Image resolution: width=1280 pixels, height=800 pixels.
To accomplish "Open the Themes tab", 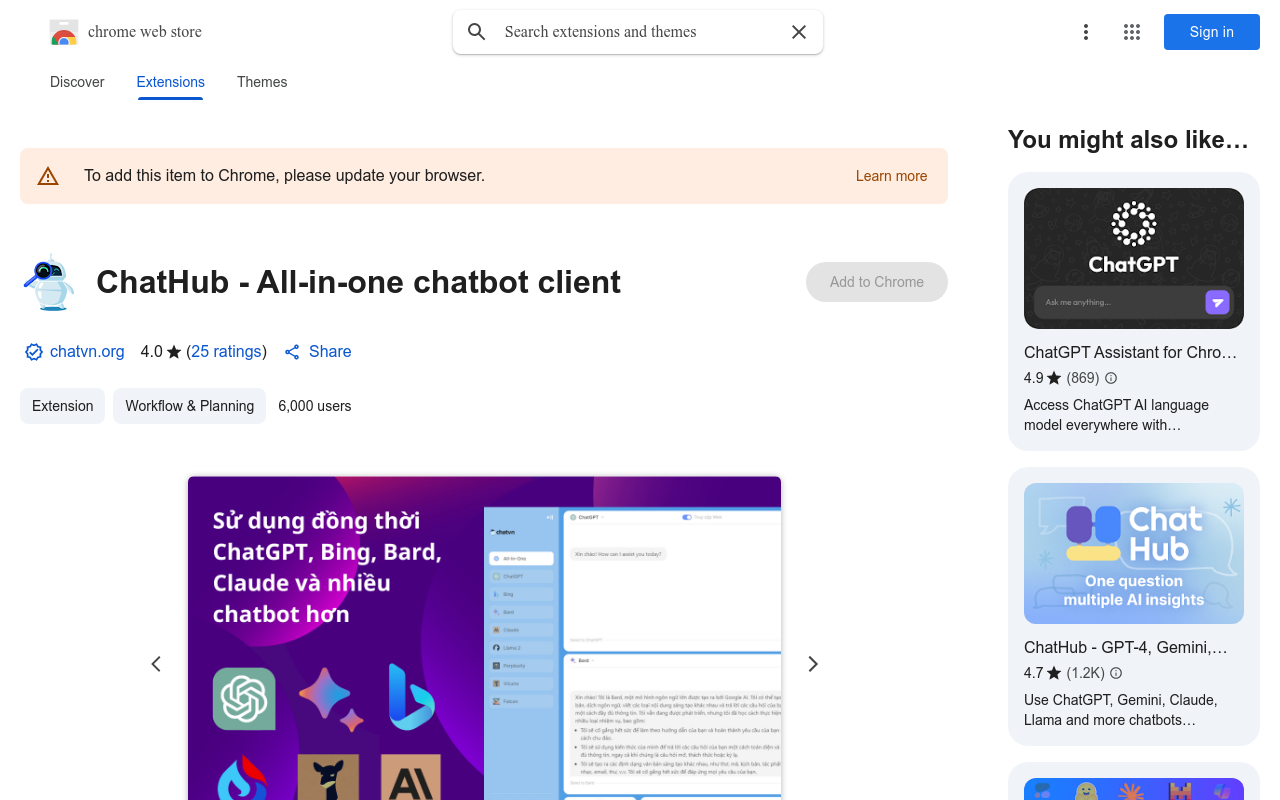I will pos(262,82).
